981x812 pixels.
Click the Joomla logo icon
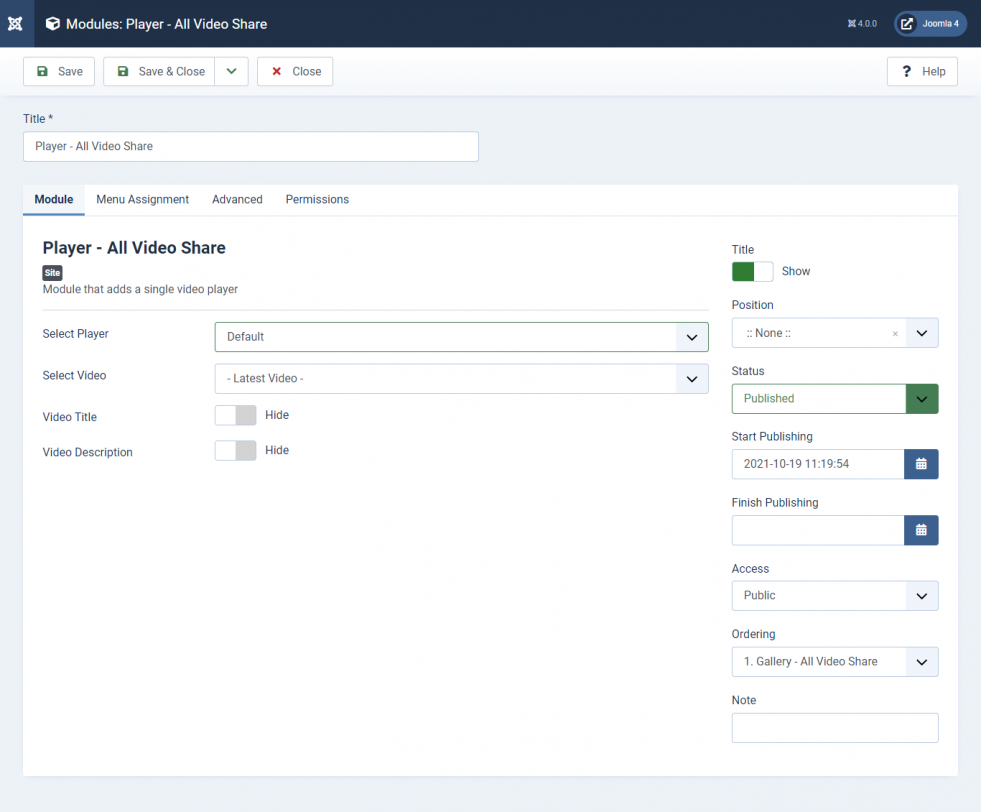tap(16, 24)
